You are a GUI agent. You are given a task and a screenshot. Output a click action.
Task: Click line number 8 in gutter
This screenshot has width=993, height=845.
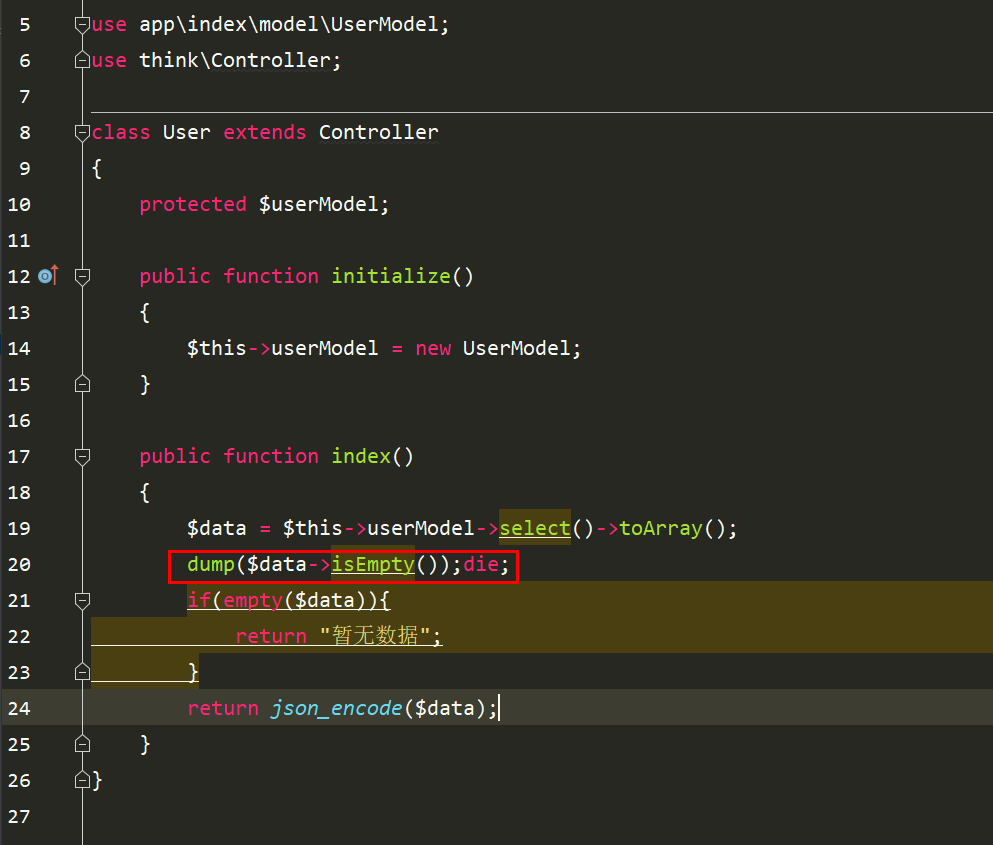(x=25, y=132)
